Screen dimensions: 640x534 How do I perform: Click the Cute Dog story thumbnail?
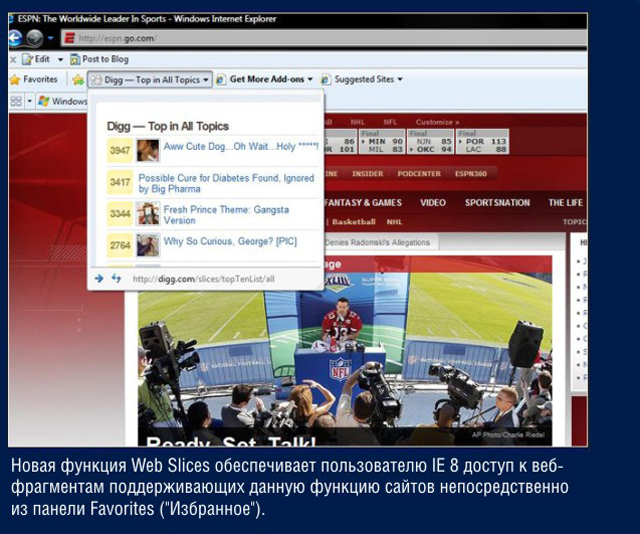[x=148, y=150]
